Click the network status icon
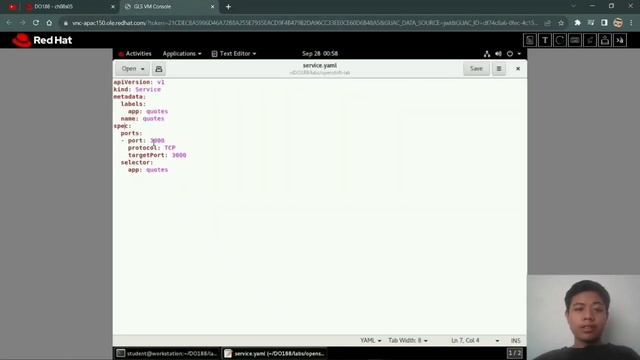This screenshot has height=360, width=640. (x=487, y=53)
